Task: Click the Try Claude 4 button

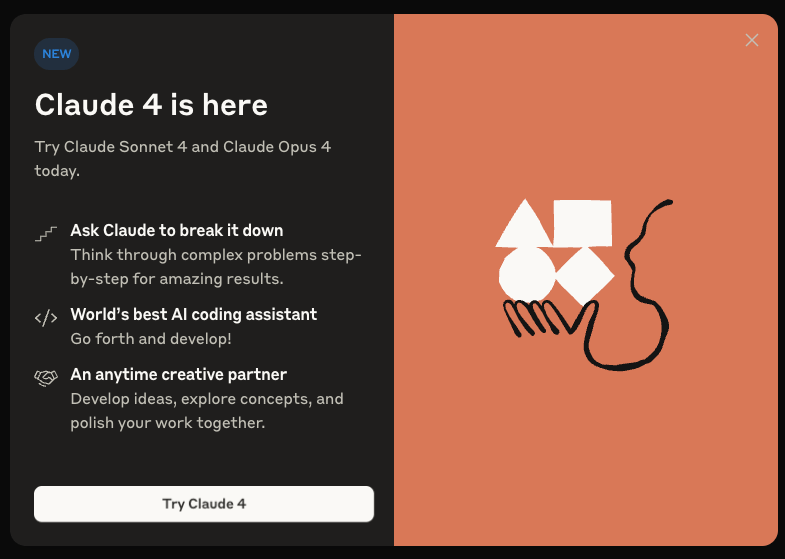Action: tap(204, 504)
